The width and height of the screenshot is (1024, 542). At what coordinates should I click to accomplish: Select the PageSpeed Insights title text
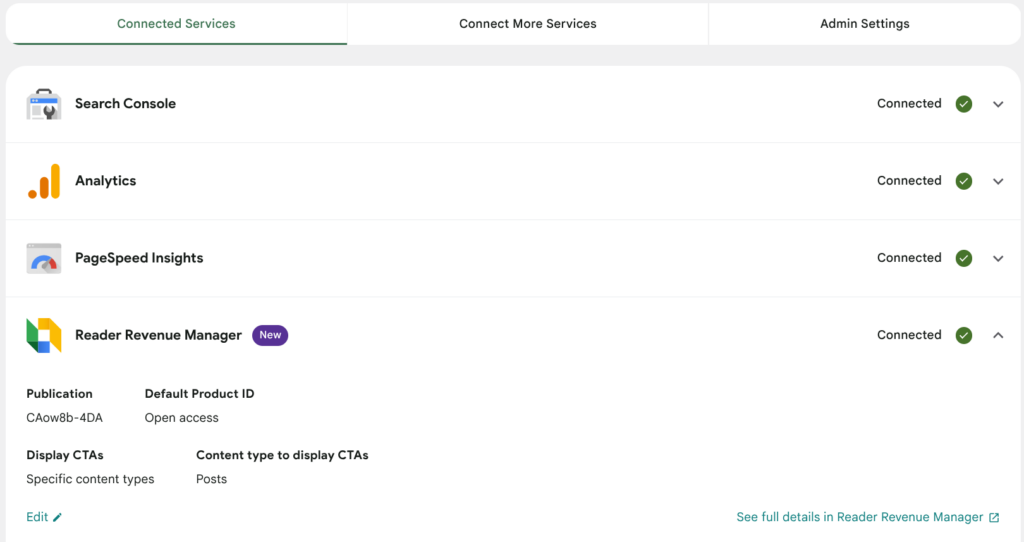(139, 258)
